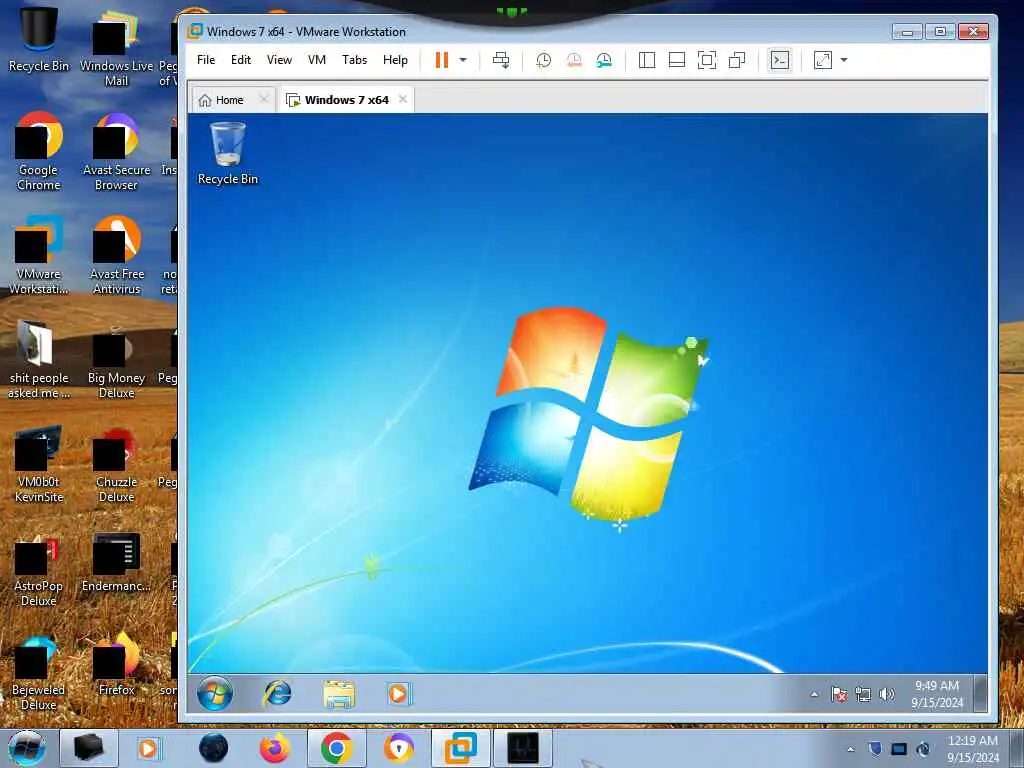Close the Home tab

(x=263, y=99)
